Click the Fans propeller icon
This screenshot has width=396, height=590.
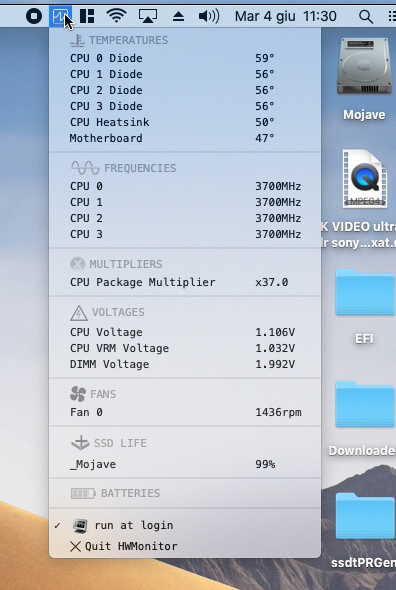coord(78,394)
